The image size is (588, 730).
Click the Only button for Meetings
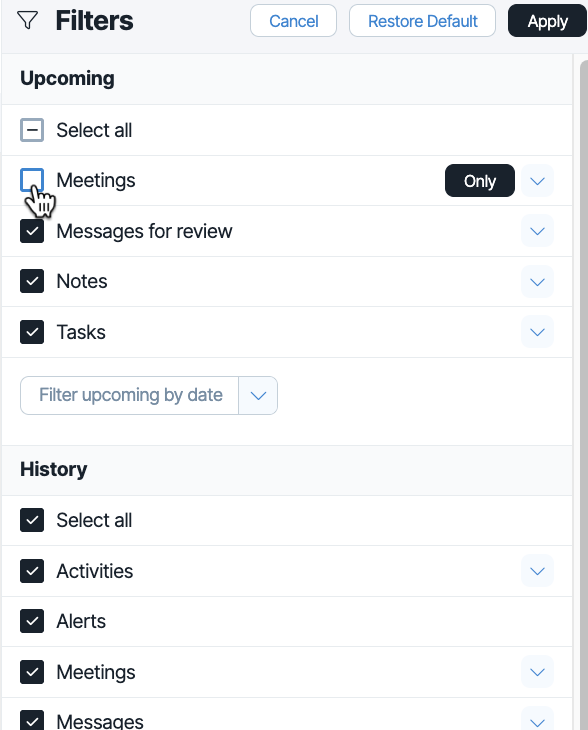[480, 181]
